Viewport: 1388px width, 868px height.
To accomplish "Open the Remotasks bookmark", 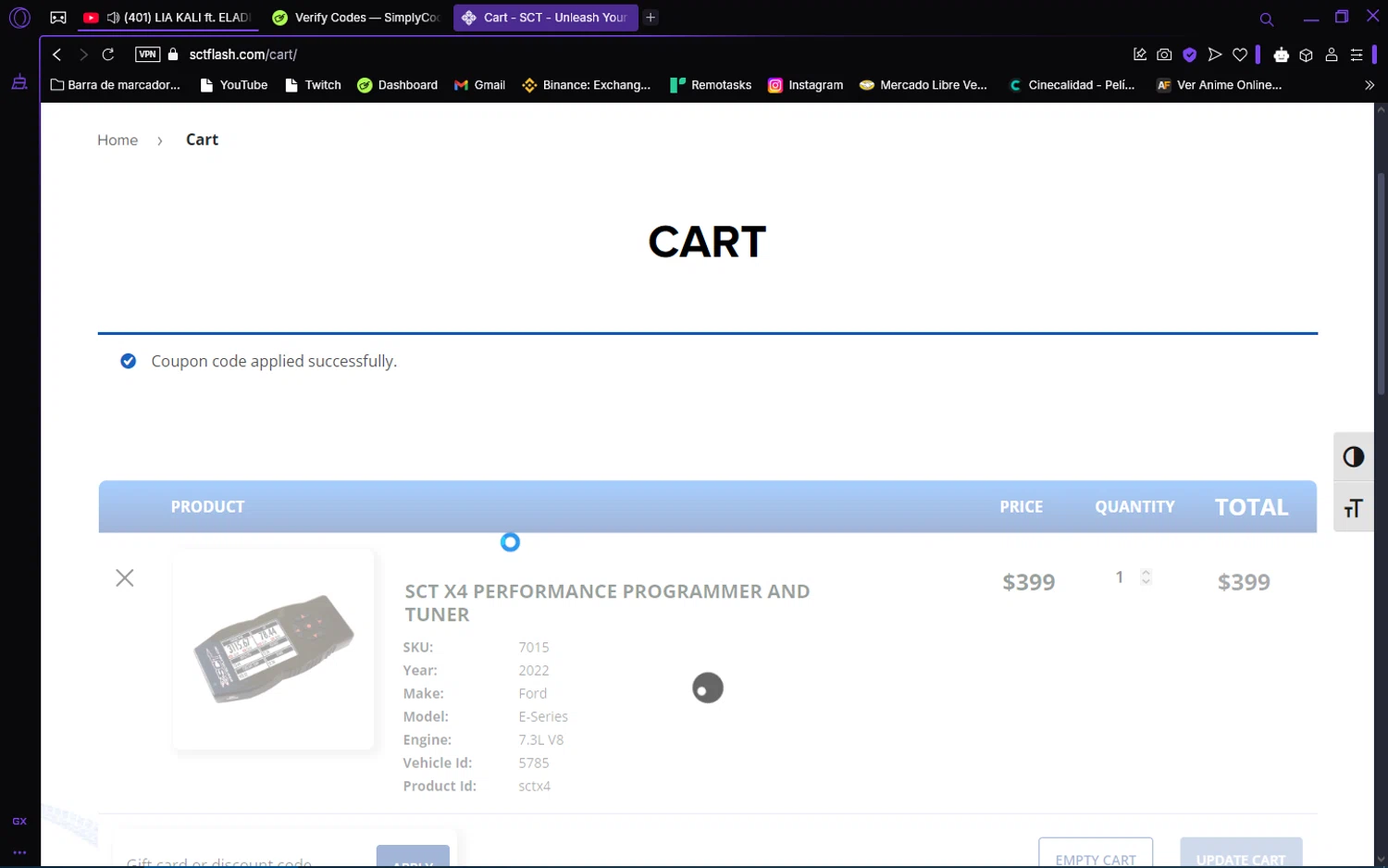I will click(x=711, y=85).
